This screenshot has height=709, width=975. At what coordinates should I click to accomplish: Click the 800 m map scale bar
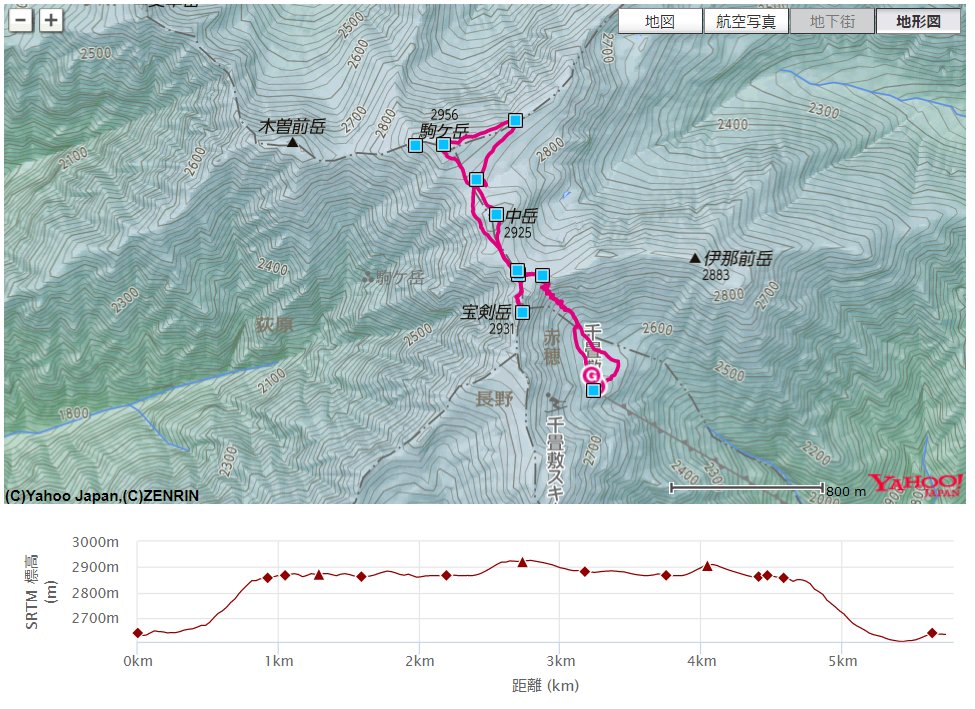click(745, 488)
